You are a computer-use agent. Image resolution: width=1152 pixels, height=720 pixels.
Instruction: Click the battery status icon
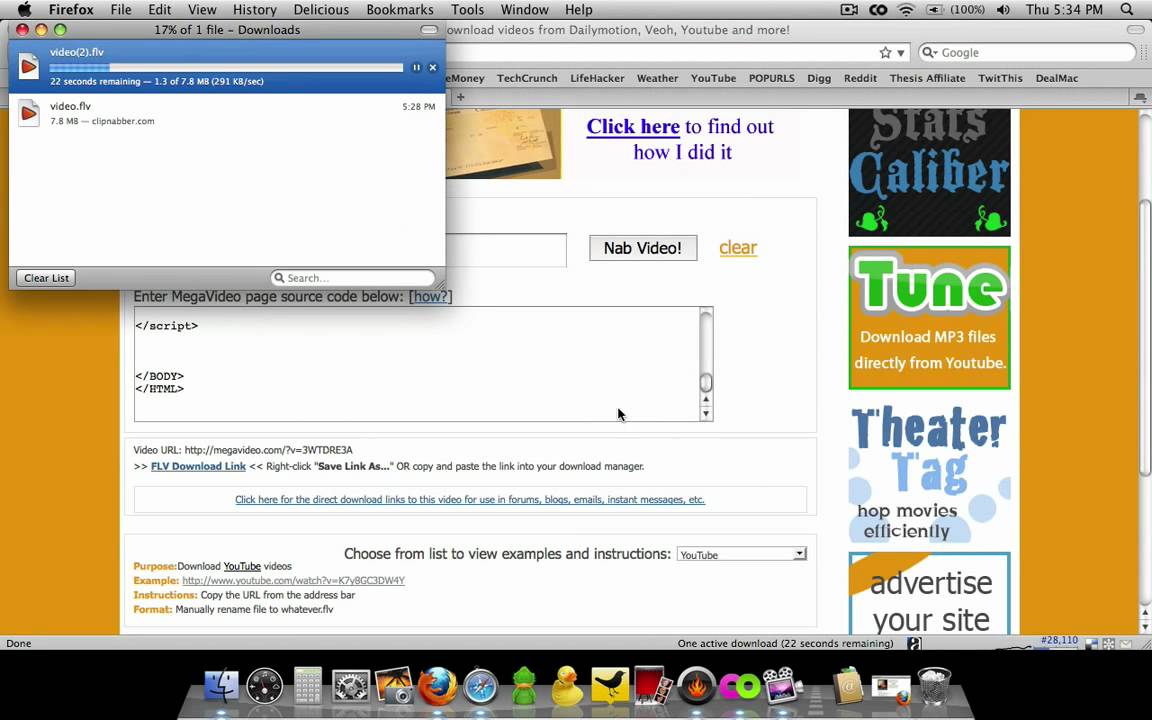(935, 10)
